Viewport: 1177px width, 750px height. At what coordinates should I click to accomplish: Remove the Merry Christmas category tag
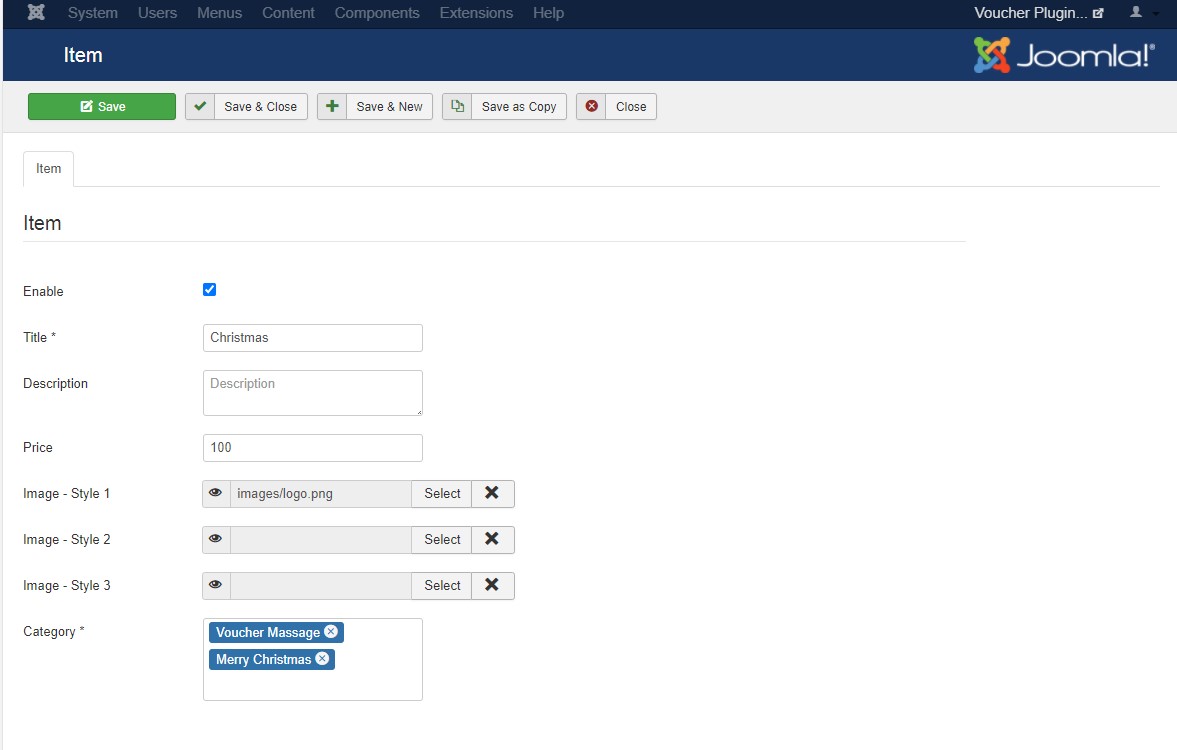tap(322, 658)
